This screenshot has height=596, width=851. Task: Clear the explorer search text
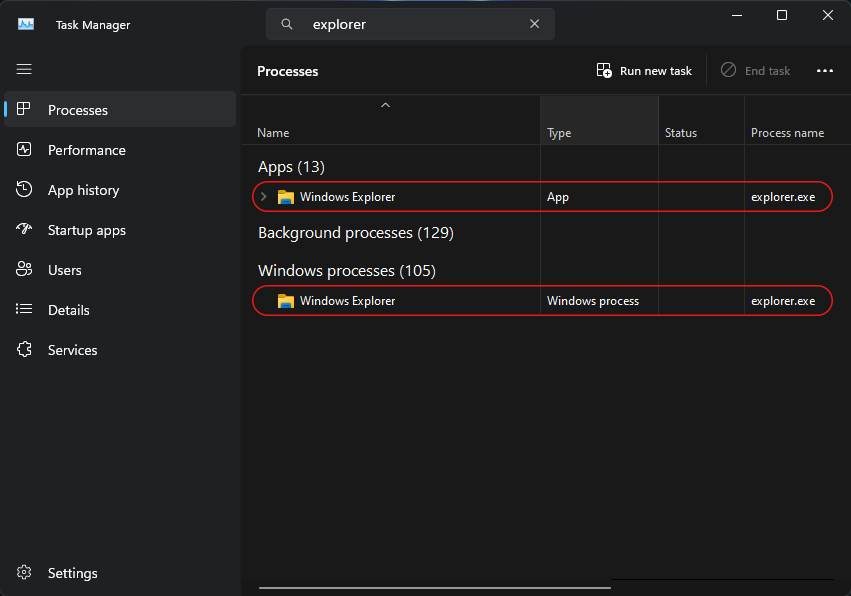(535, 24)
